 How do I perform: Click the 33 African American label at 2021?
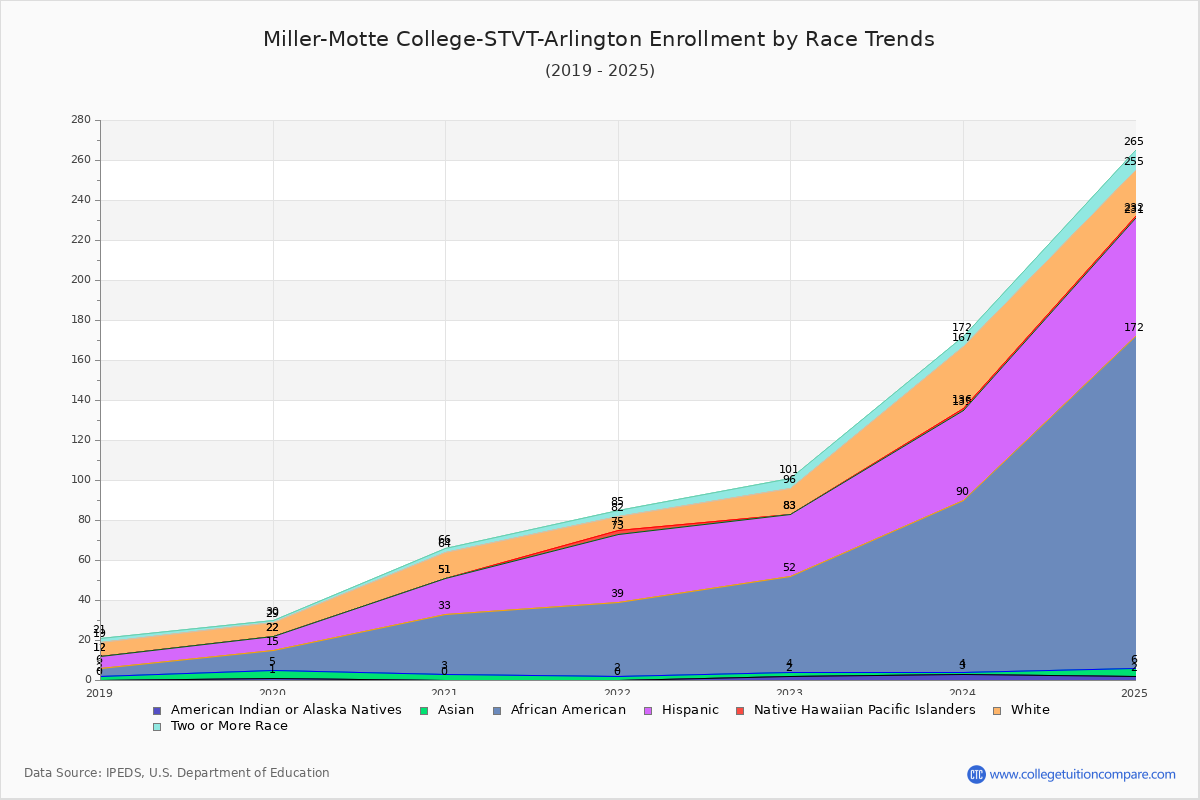click(x=444, y=606)
